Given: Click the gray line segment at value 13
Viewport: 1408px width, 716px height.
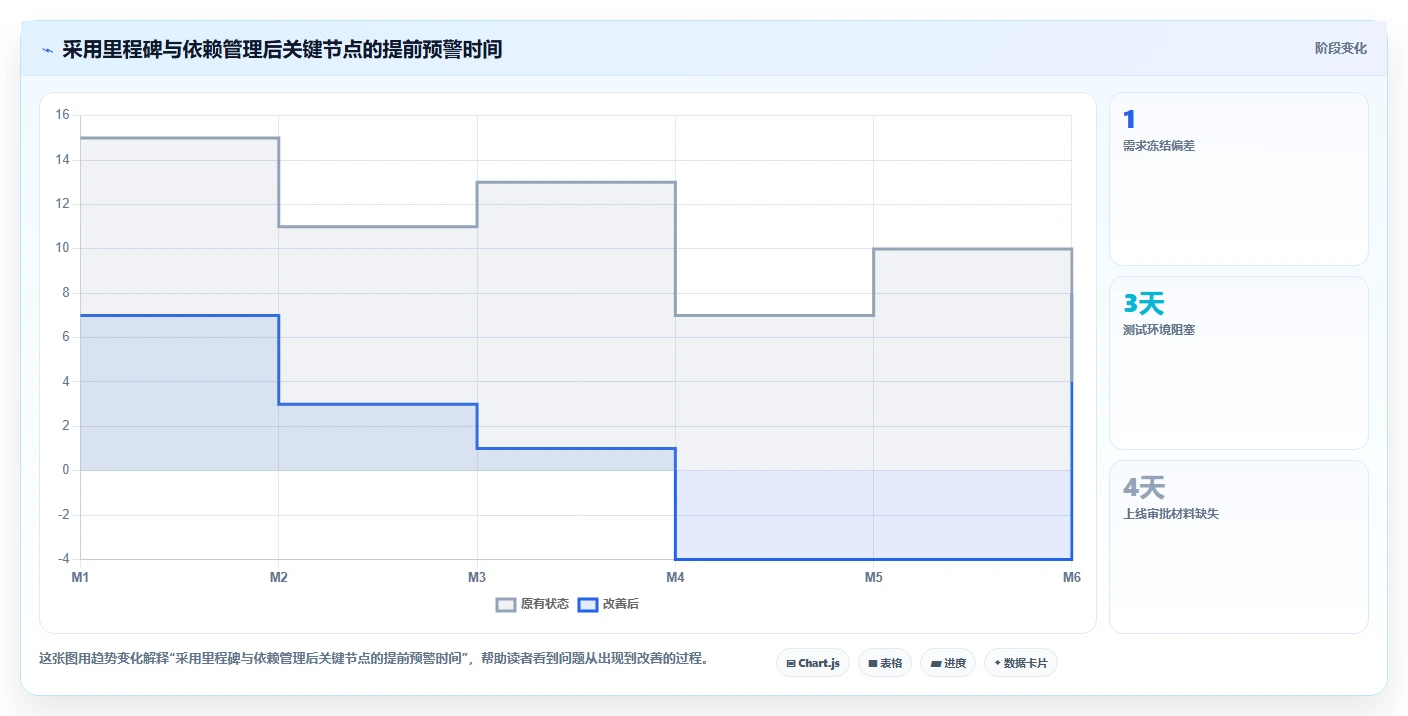Looking at the screenshot, I should point(576,182).
